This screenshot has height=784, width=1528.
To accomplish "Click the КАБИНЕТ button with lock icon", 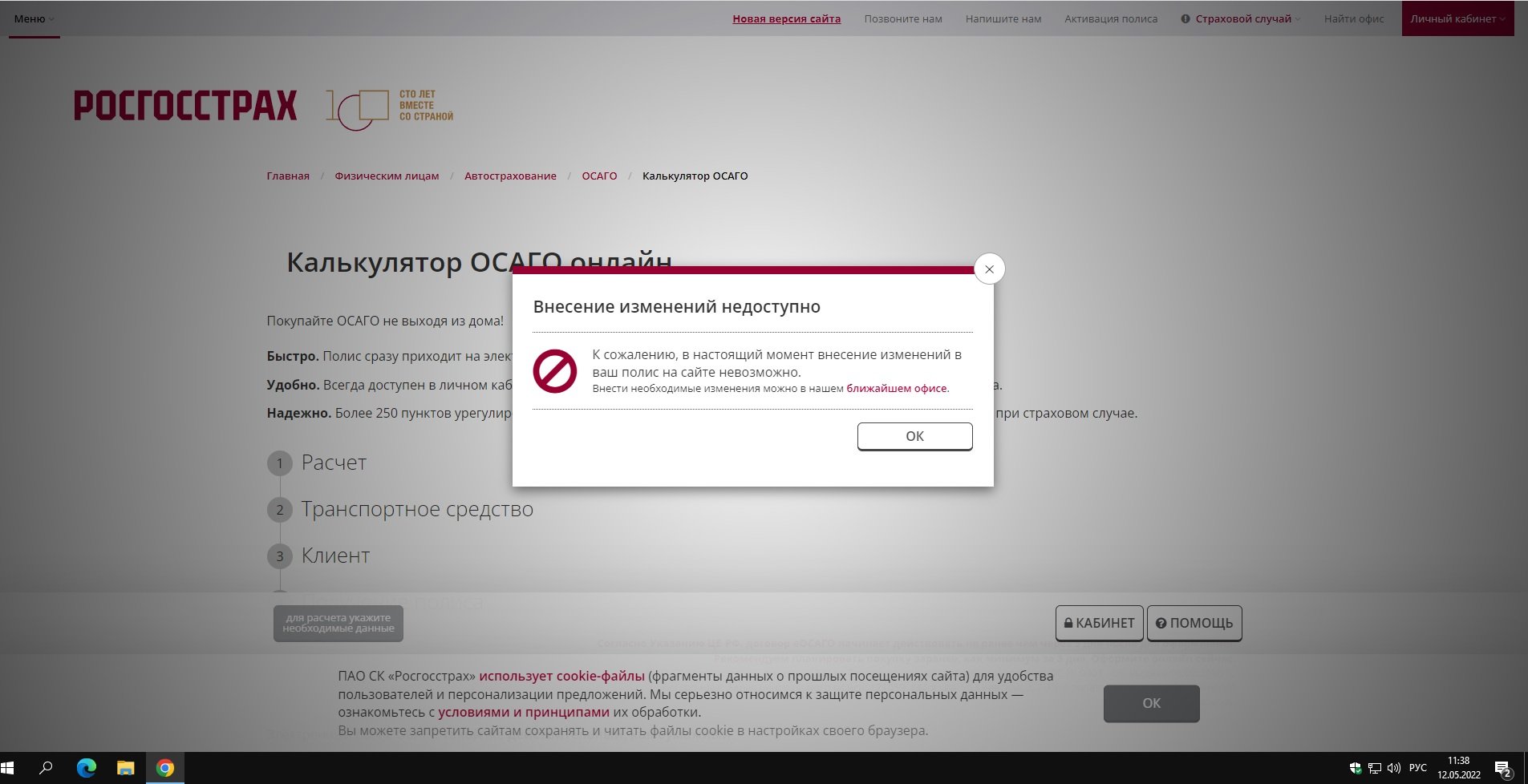I will coord(1099,623).
